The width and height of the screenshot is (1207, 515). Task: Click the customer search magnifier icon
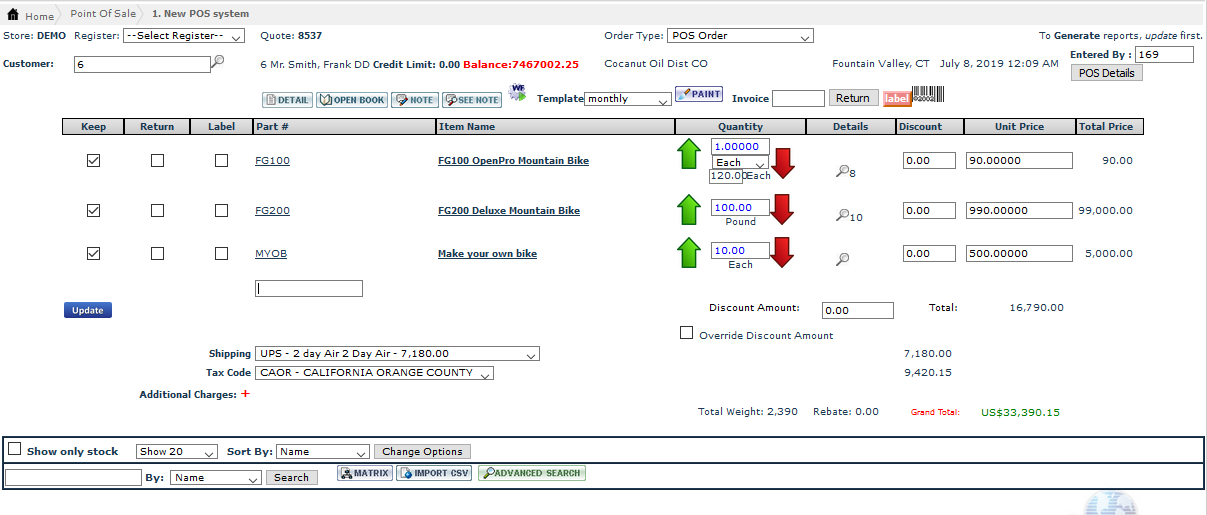[218, 62]
